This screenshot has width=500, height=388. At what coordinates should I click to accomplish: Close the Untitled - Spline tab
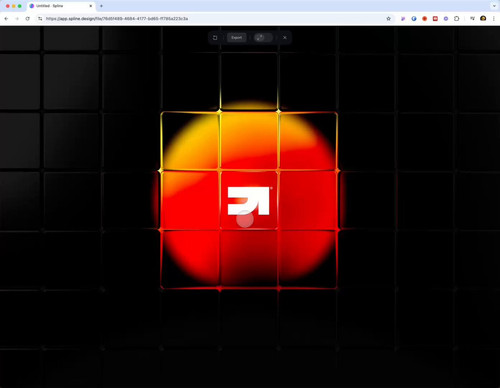91,6
